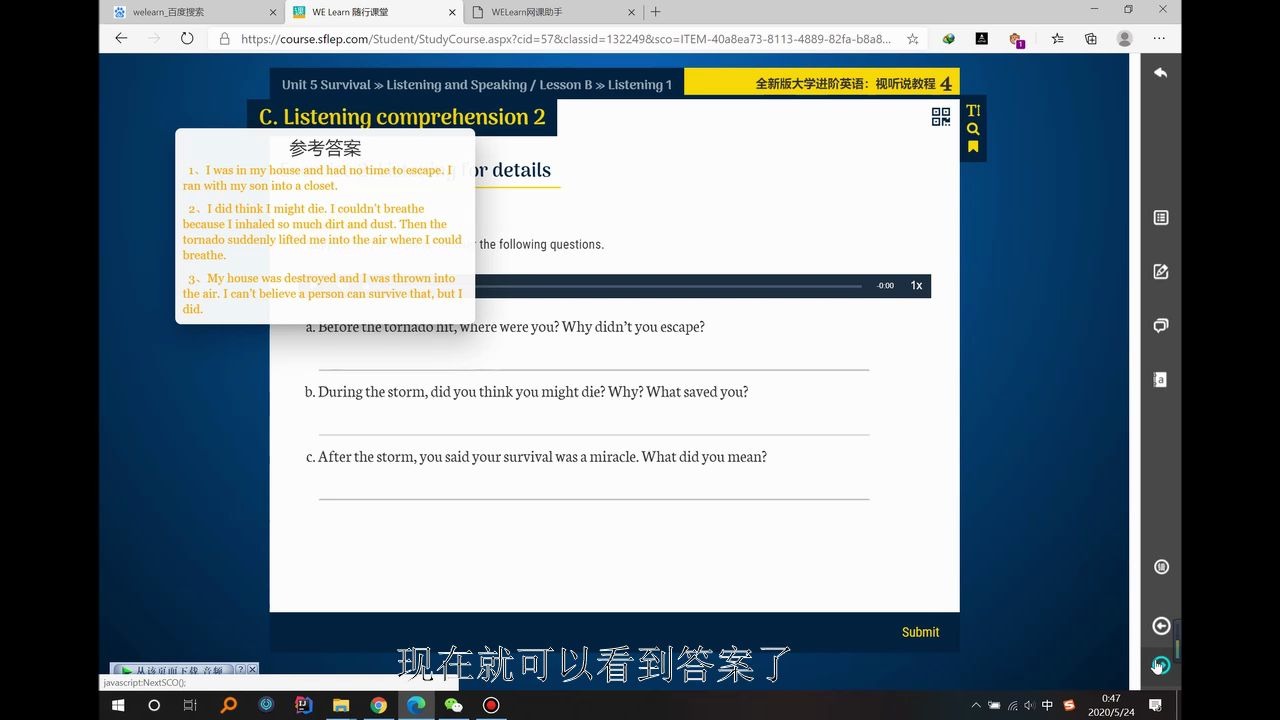Open the browser profile avatar
The image size is (1280, 720).
click(1125, 39)
